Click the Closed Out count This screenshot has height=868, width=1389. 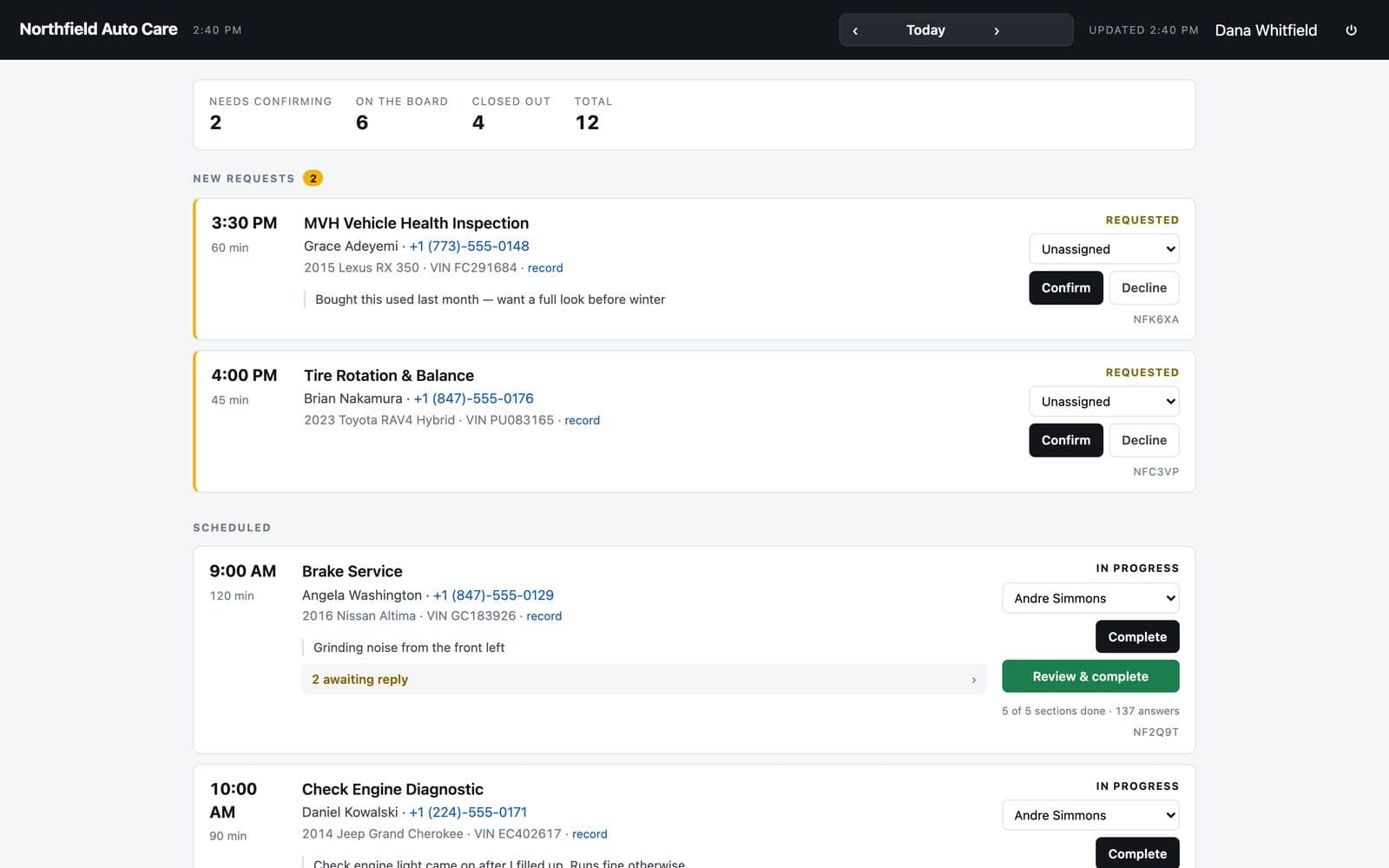tap(478, 122)
